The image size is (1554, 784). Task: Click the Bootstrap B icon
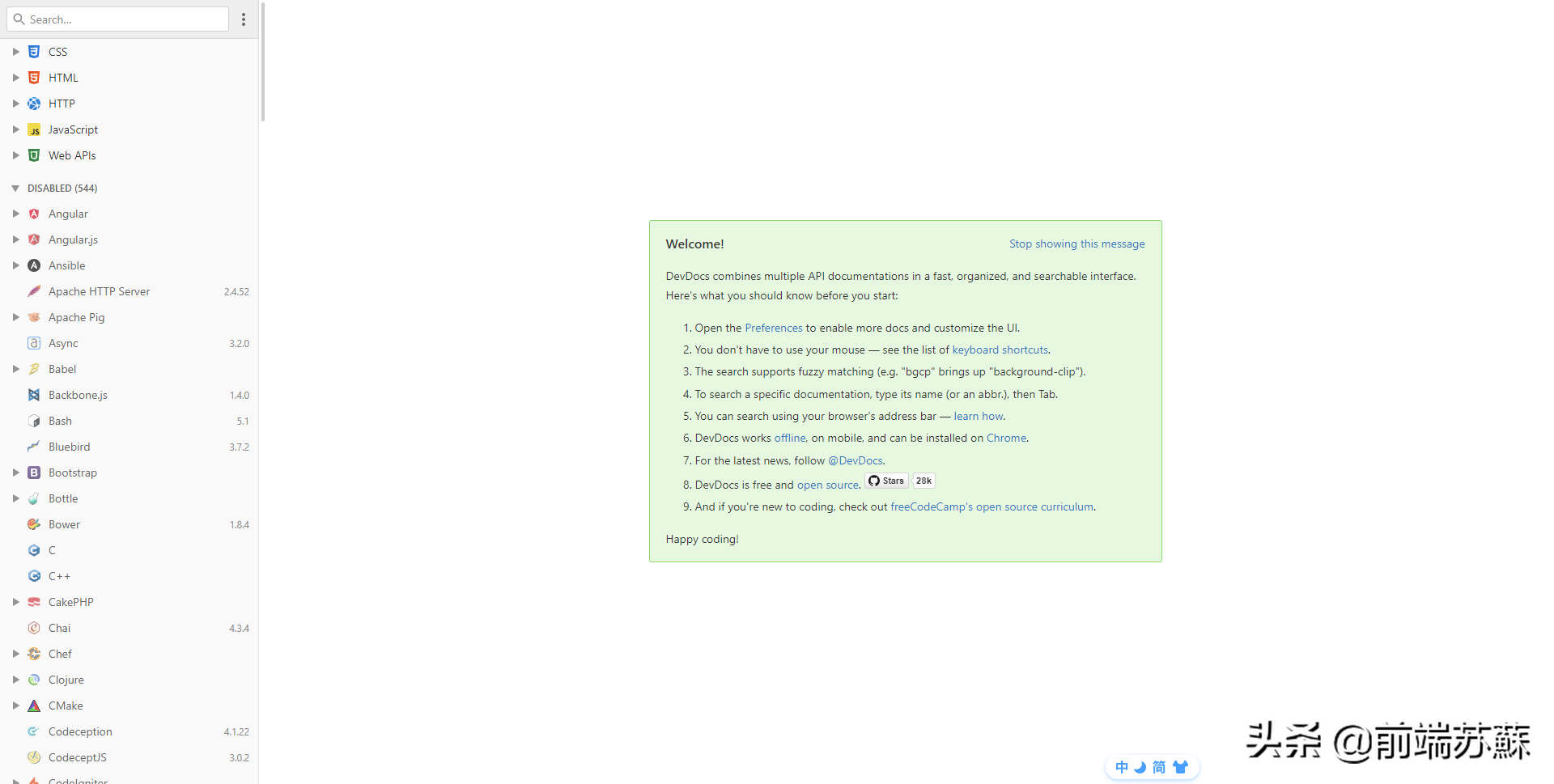click(34, 473)
